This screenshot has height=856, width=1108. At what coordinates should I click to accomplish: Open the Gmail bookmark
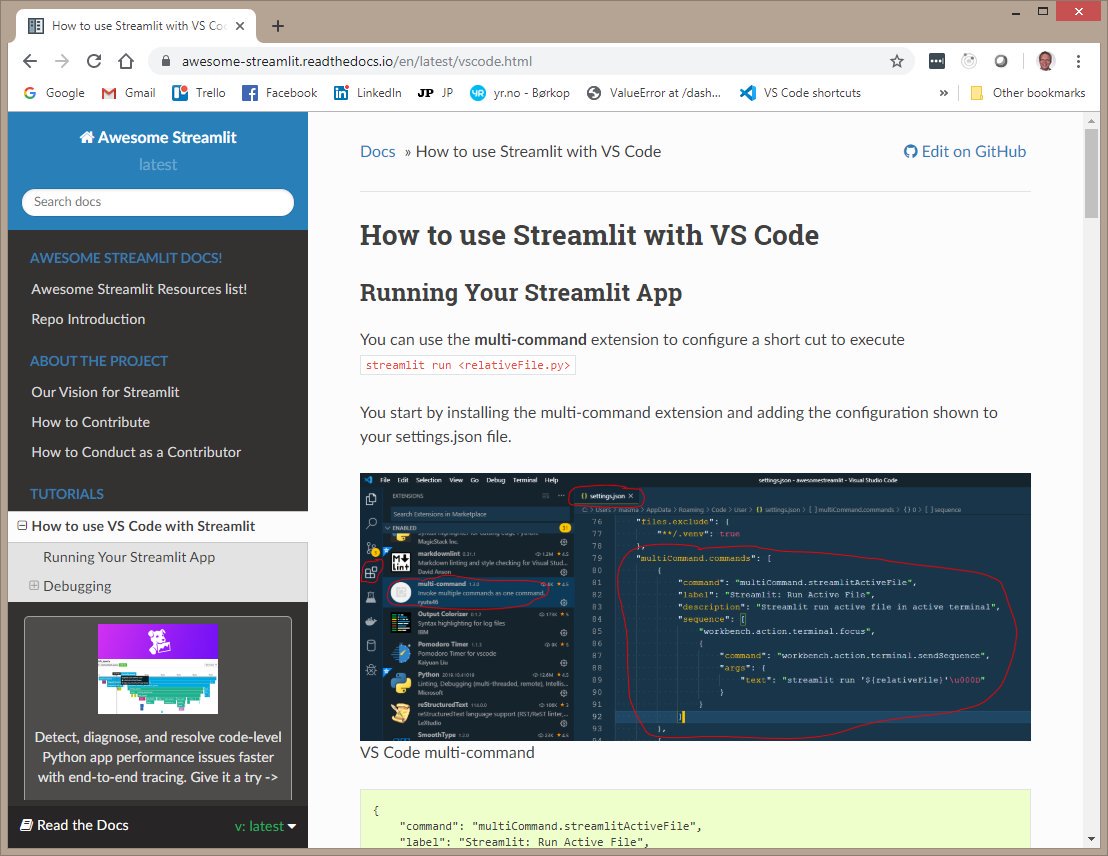129,93
